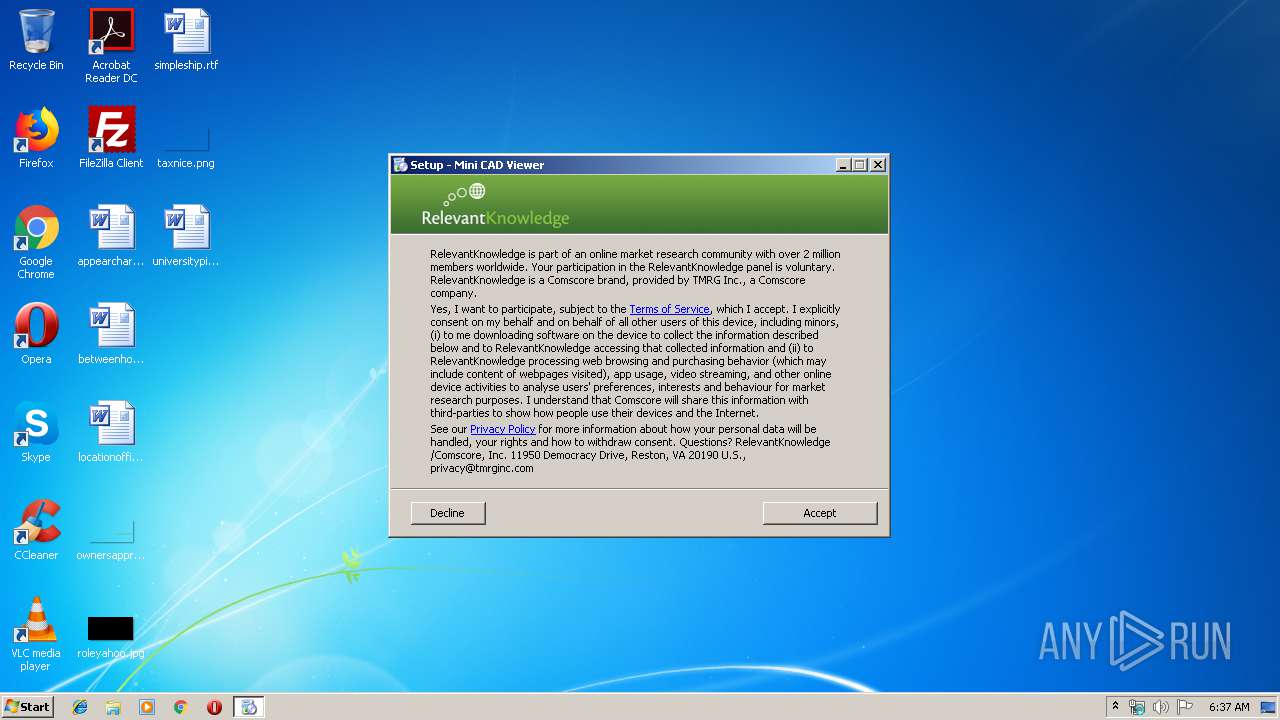Viewport: 1280px width, 720px height.
Task: Open network status tray icon
Action: (x=1137, y=707)
